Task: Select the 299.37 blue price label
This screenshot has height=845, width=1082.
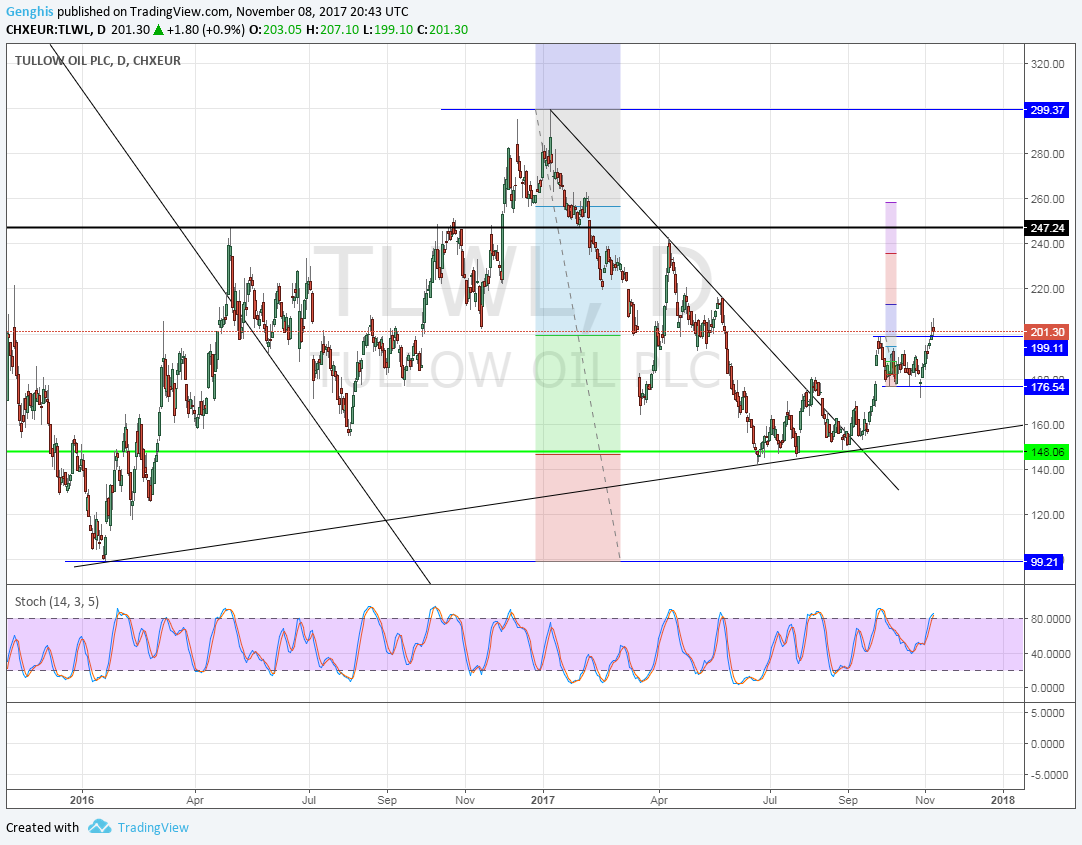Action: (x=1046, y=110)
